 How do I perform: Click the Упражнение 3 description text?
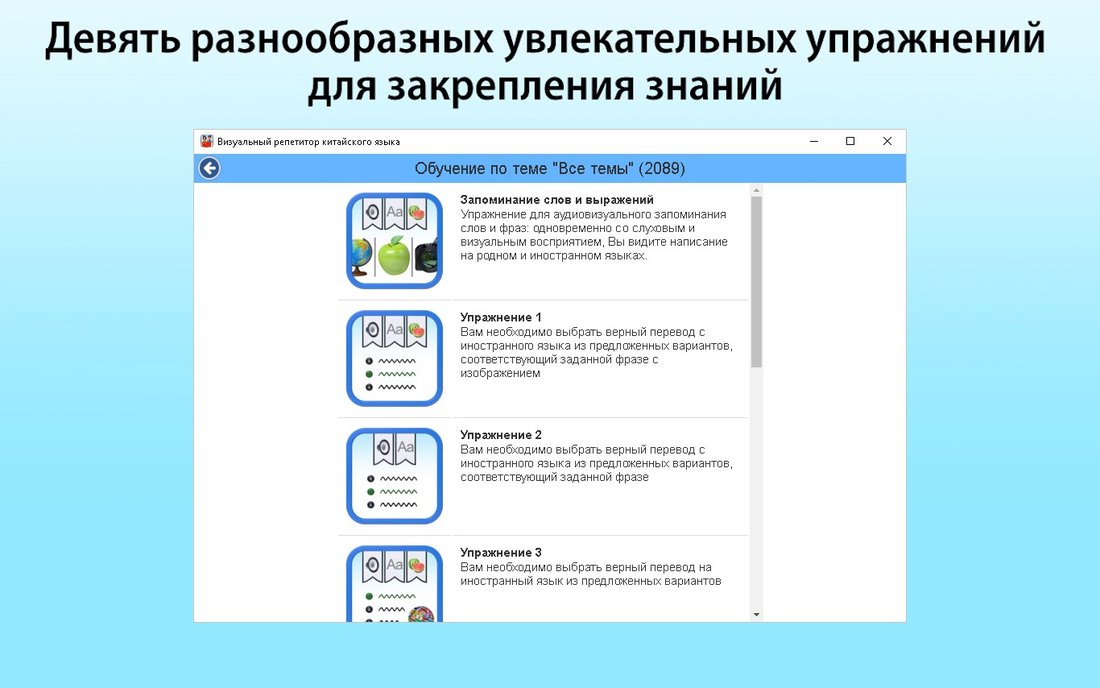591,574
